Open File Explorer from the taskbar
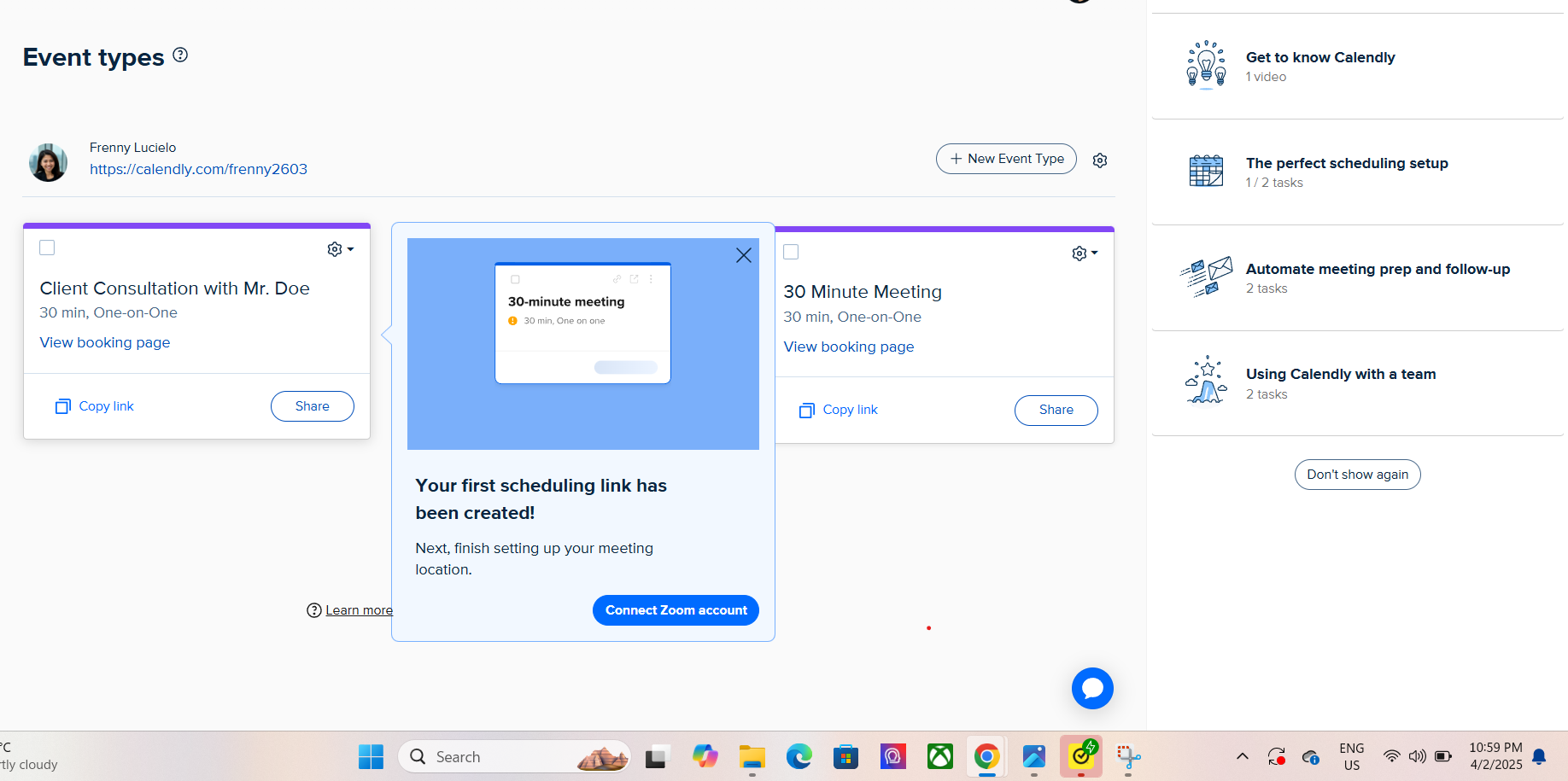The image size is (1568, 781). 752,757
